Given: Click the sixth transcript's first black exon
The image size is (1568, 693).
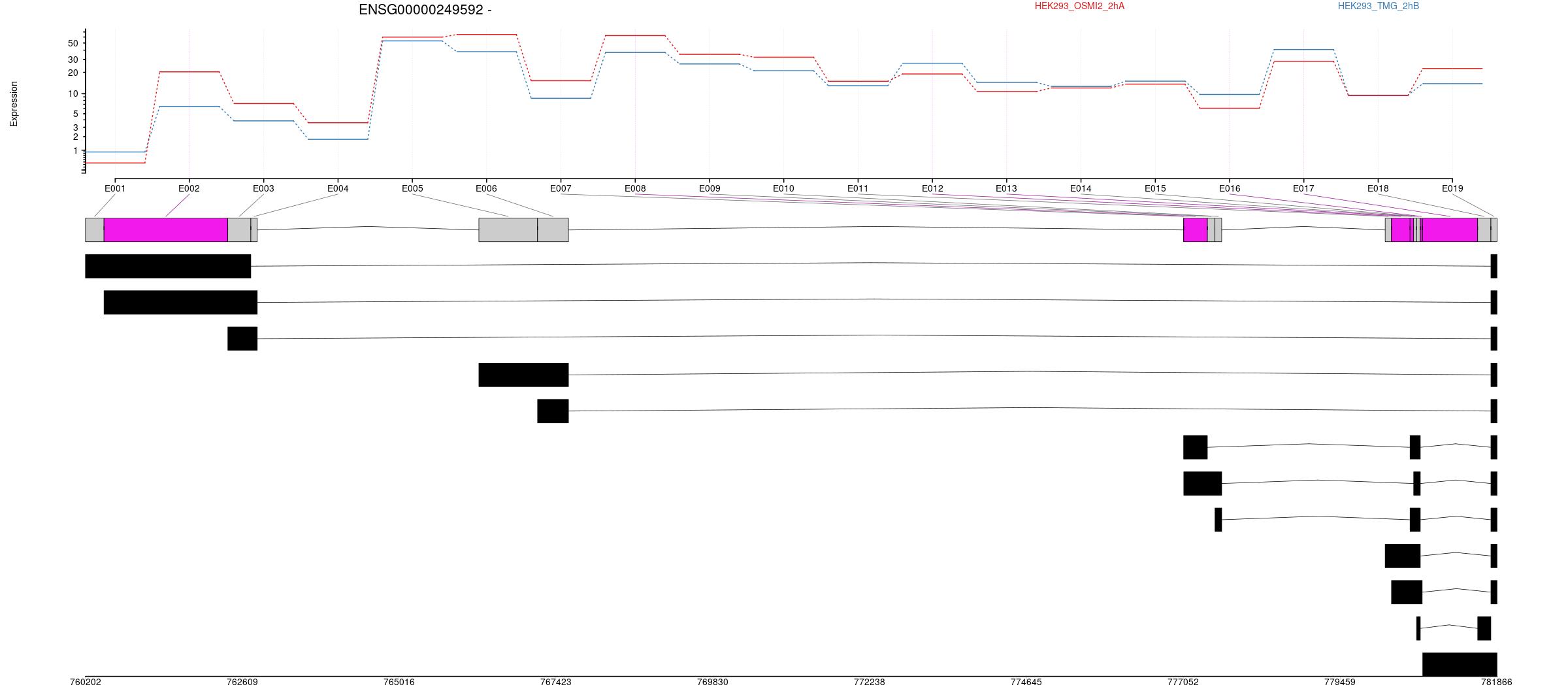Looking at the screenshot, I should click(x=1196, y=447).
